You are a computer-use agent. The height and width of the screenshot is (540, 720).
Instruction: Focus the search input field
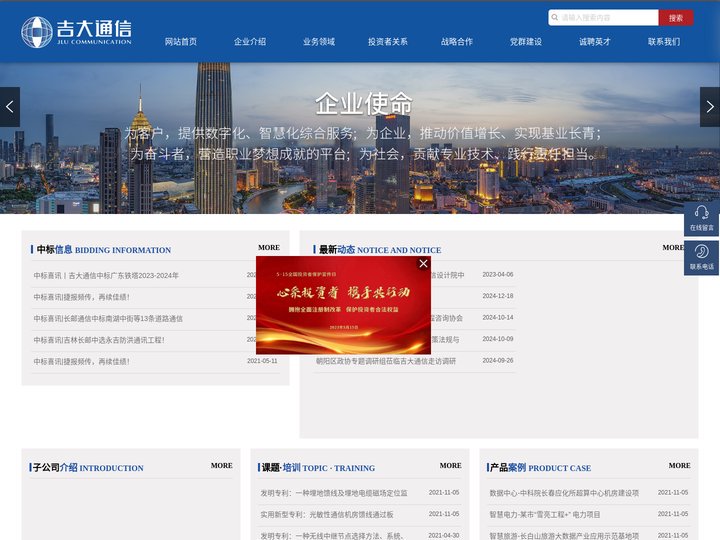pyautogui.click(x=603, y=17)
